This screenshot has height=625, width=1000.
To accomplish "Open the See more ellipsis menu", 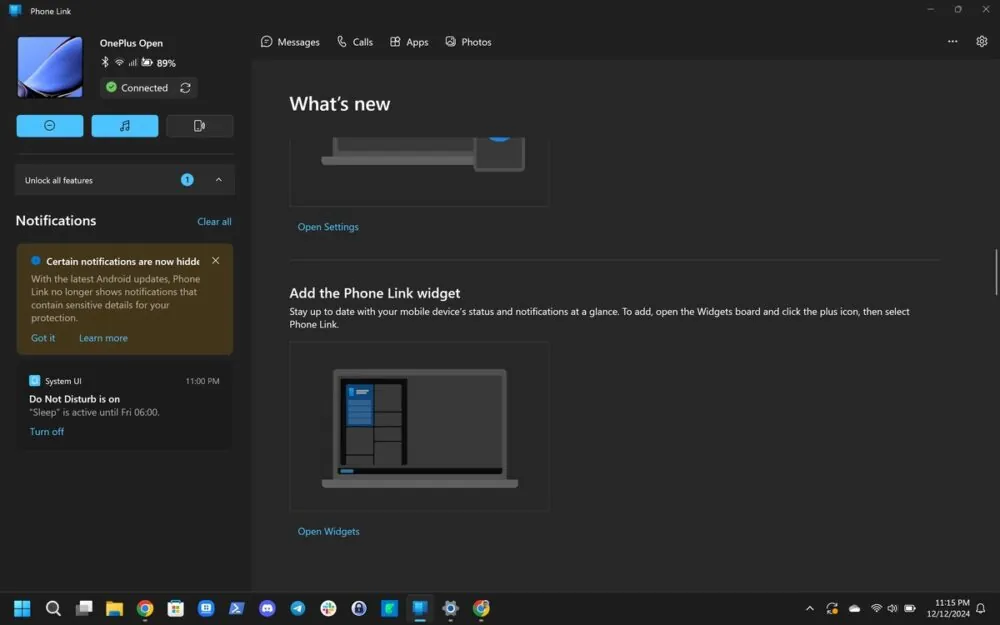I will pyautogui.click(x=952, y=41).
